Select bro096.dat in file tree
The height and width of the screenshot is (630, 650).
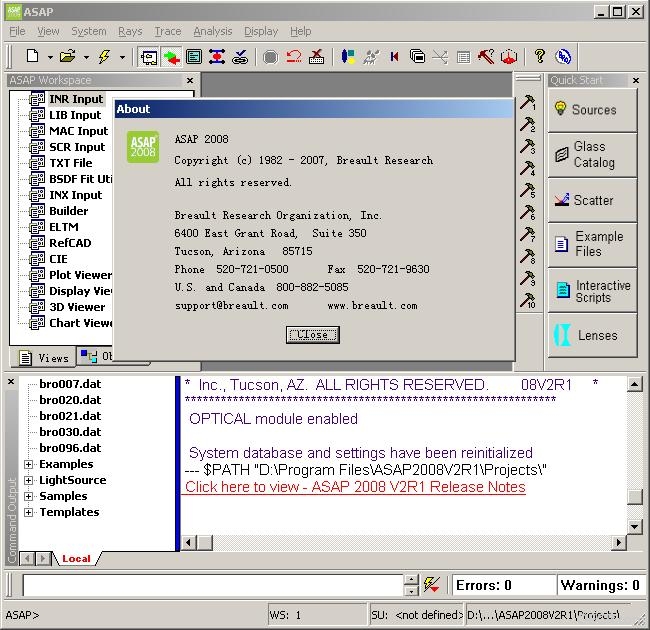tap(70, 448)
